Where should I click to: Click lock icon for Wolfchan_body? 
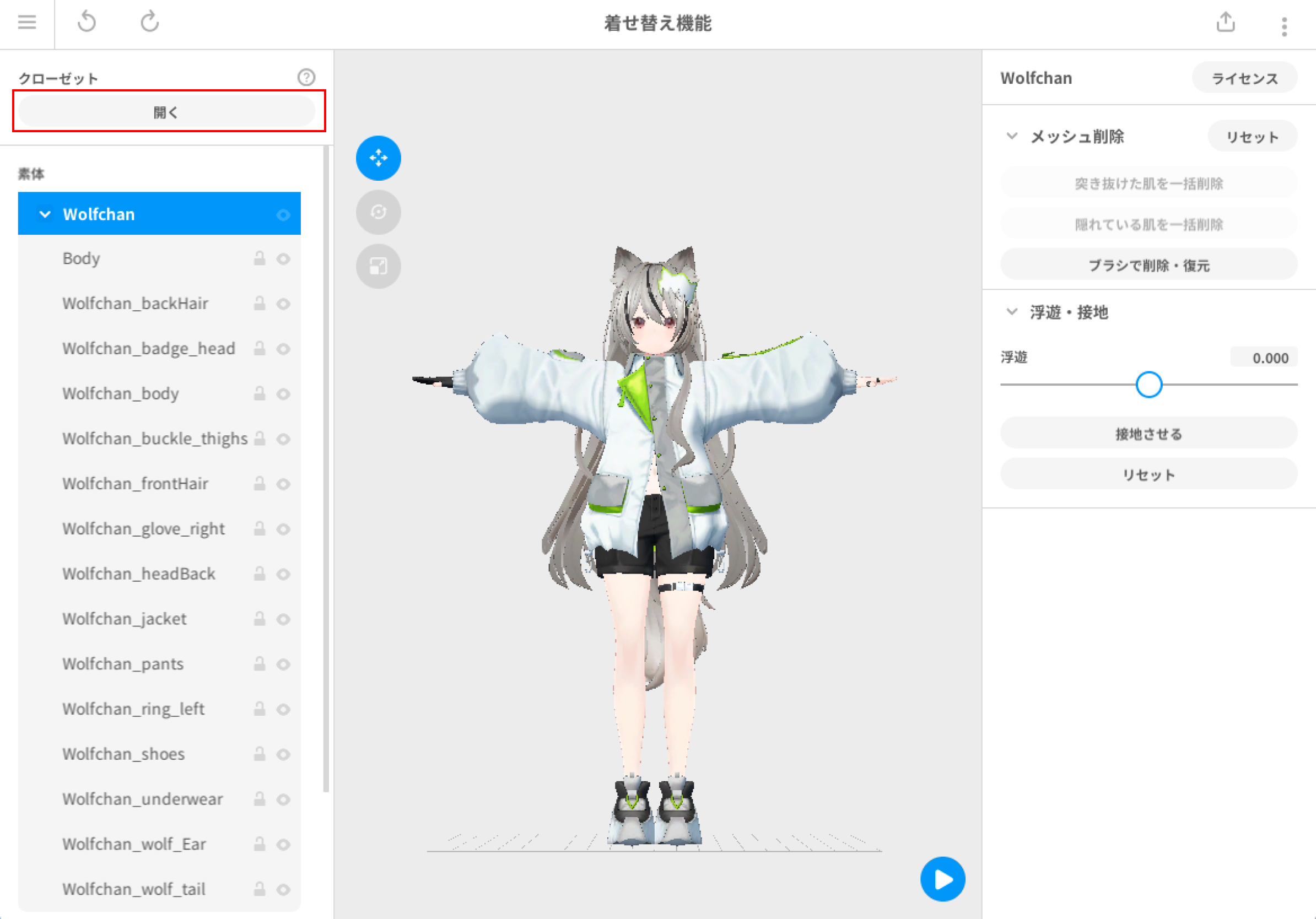260,393
